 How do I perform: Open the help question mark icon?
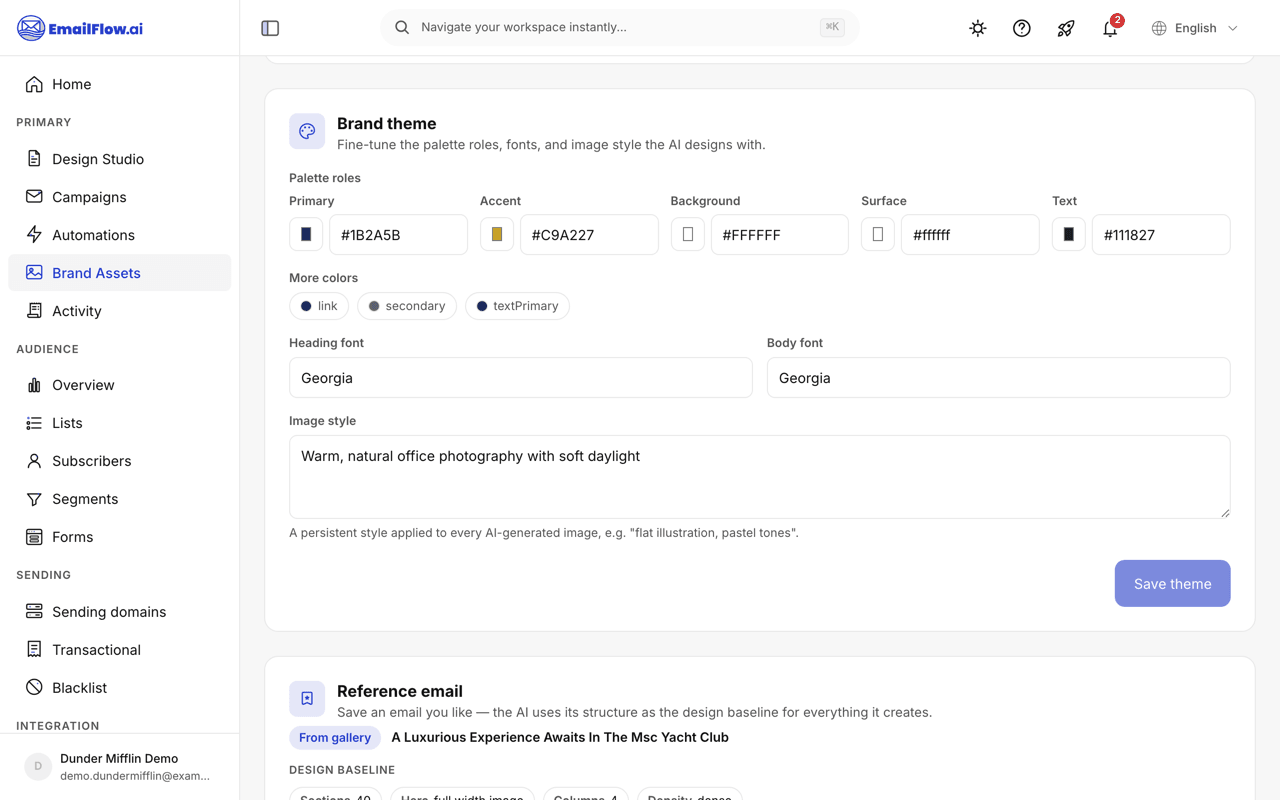click(1022, 28)
